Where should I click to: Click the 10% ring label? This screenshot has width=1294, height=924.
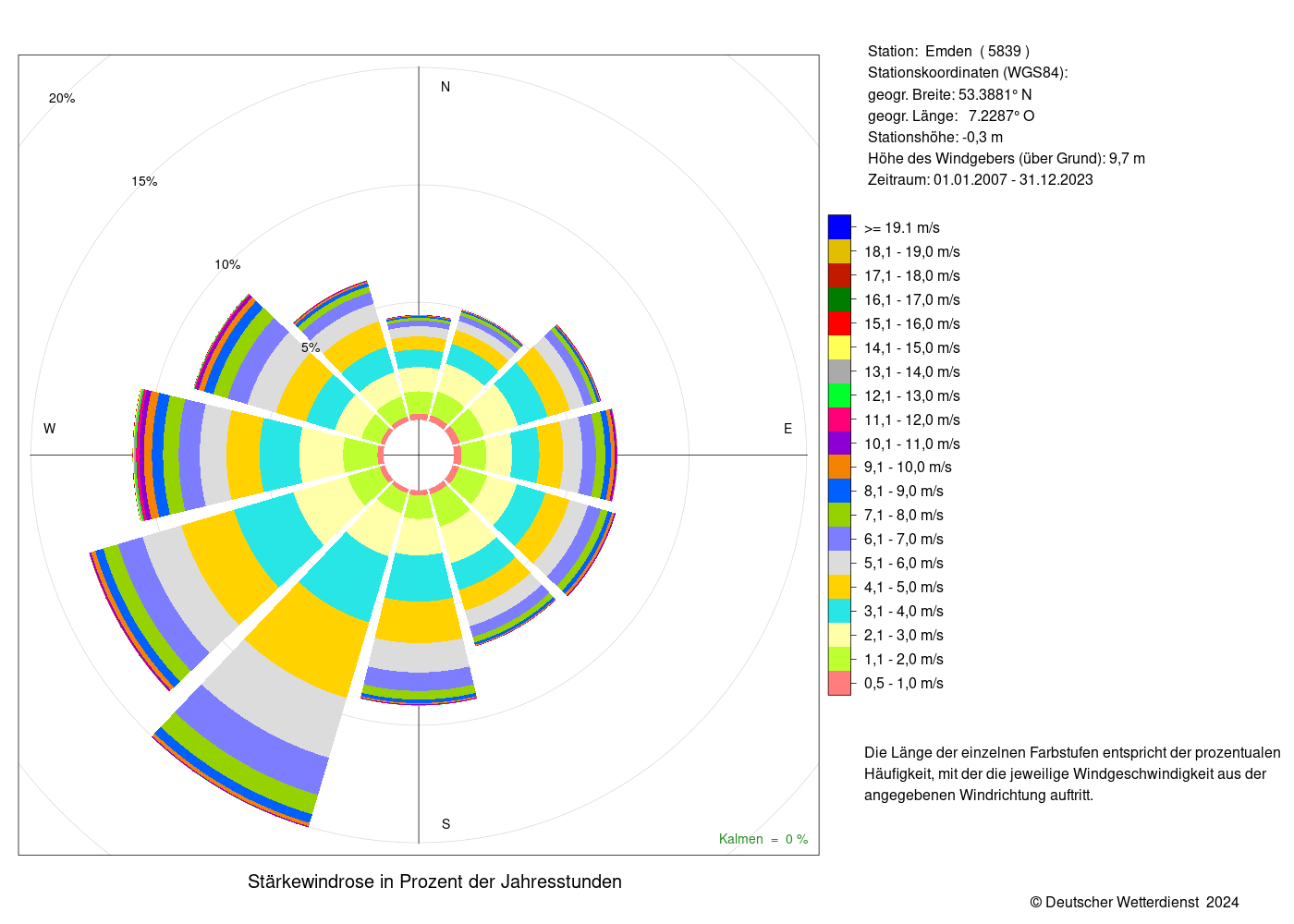coord(227,264)
